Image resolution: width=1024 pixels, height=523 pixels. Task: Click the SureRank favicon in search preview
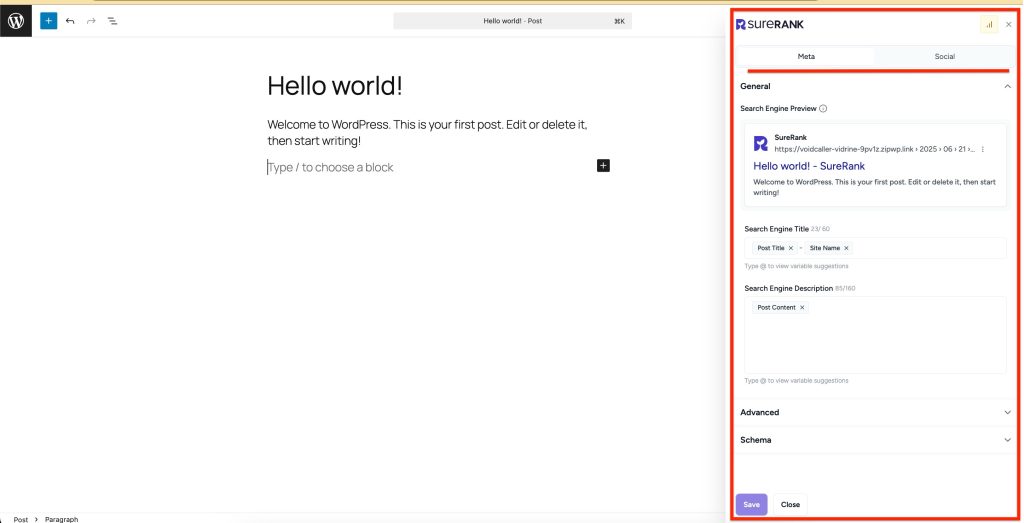tap(761, 144)
